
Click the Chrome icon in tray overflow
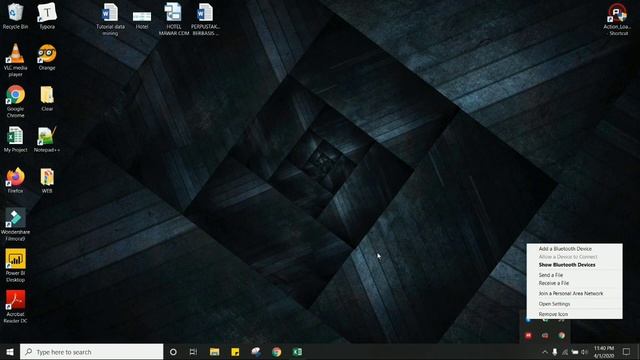point(562,336)
